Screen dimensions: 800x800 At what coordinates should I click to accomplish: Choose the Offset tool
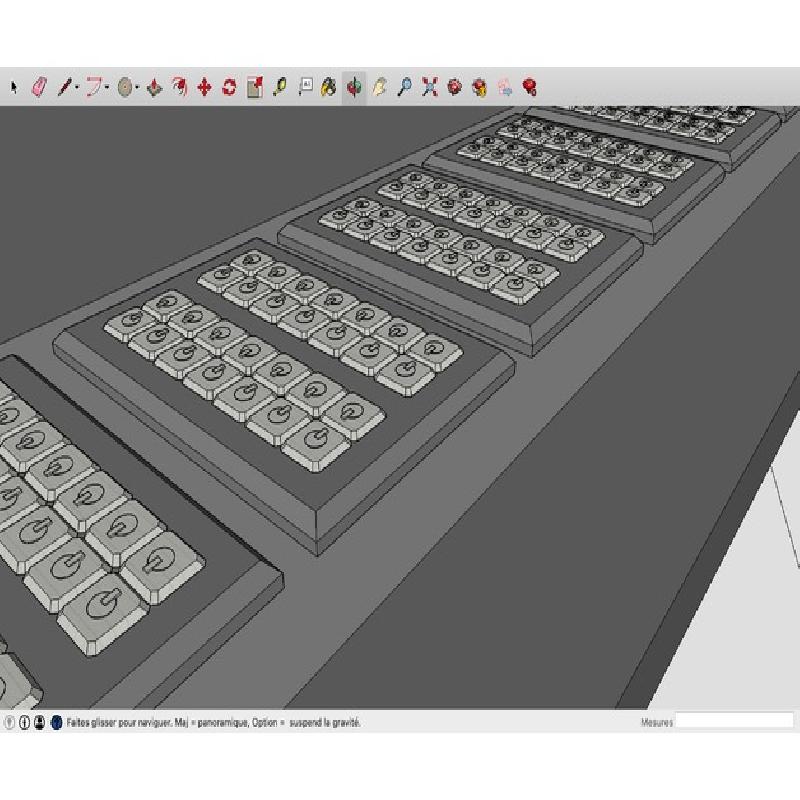coord(179,88)
